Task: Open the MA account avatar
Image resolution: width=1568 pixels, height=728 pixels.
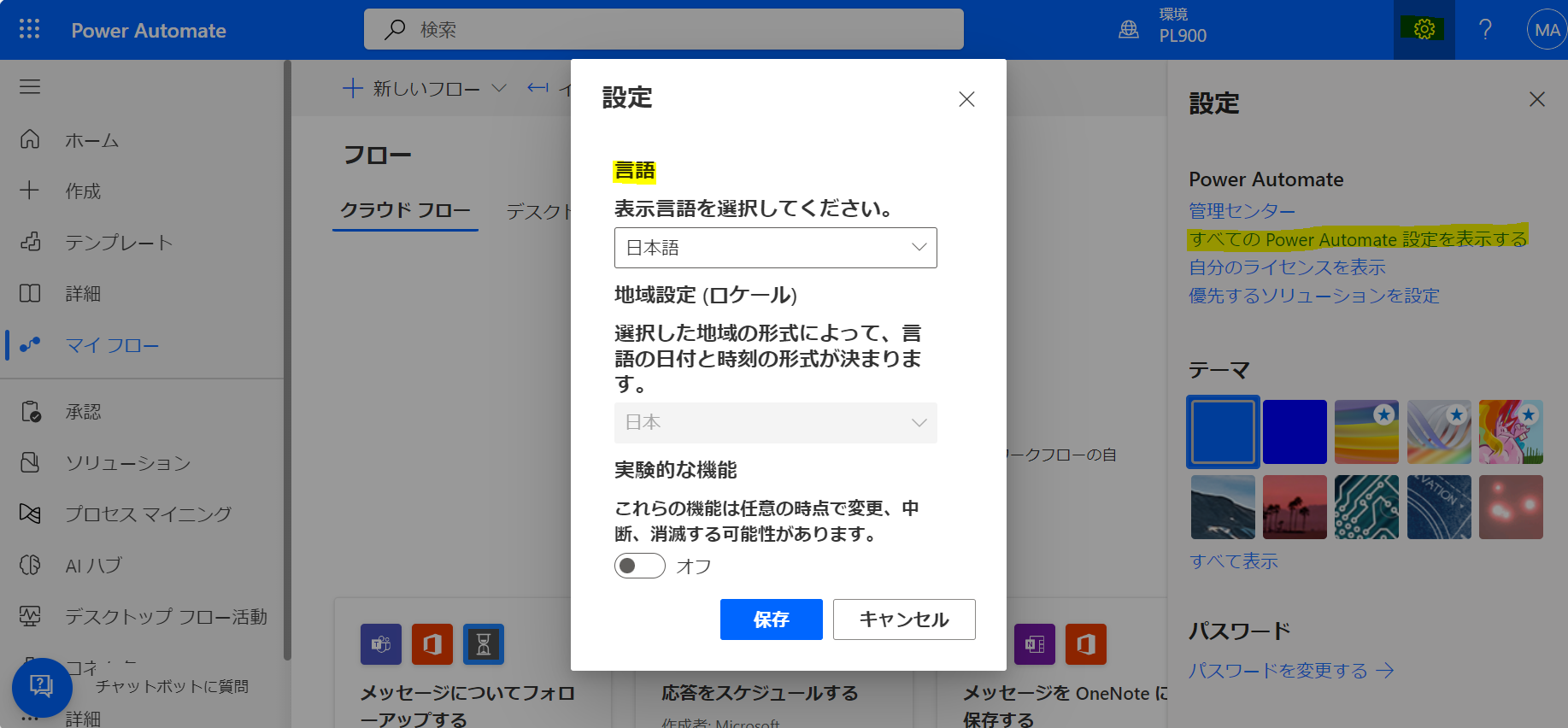Action: (x=1547, y=30)
